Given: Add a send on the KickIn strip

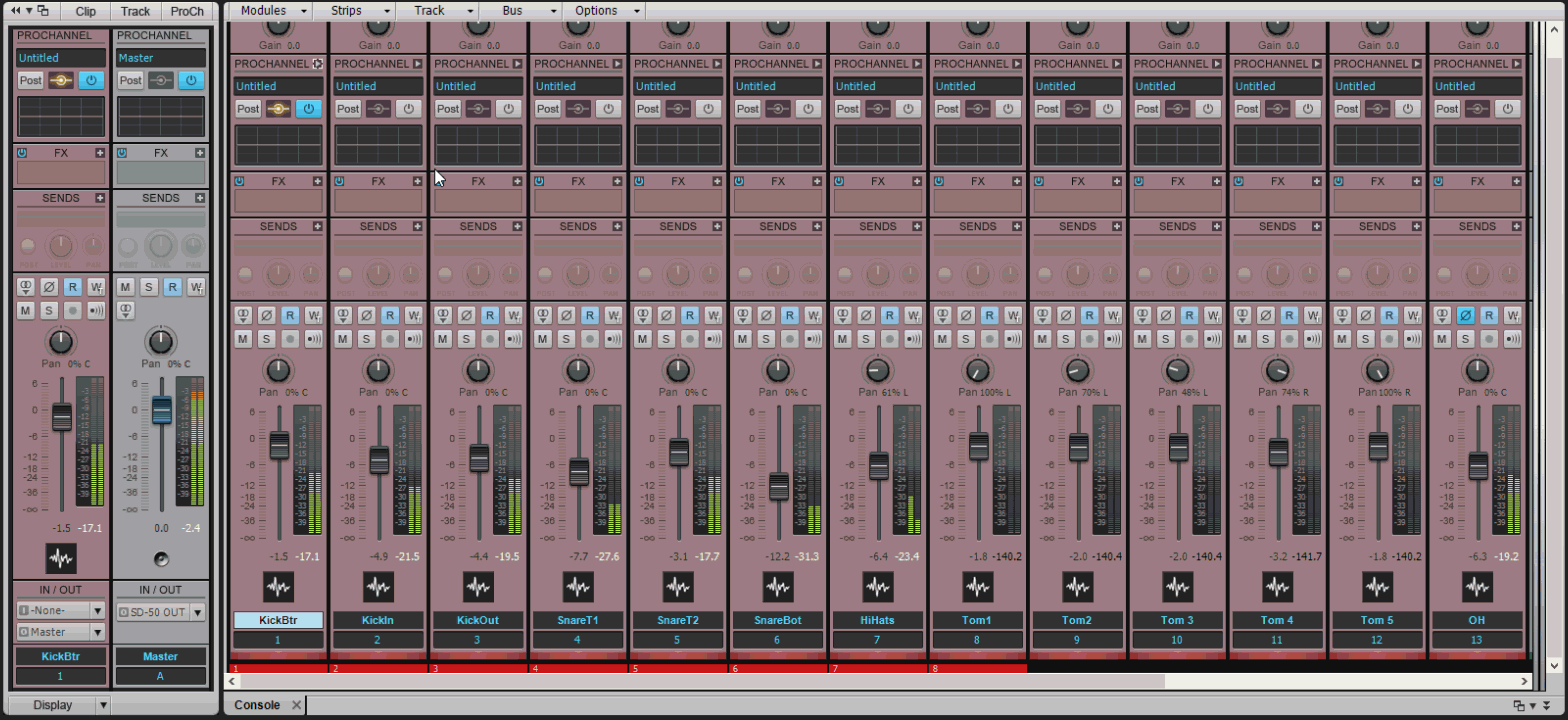Looking at the screenshot, I should tap(418, 227).
